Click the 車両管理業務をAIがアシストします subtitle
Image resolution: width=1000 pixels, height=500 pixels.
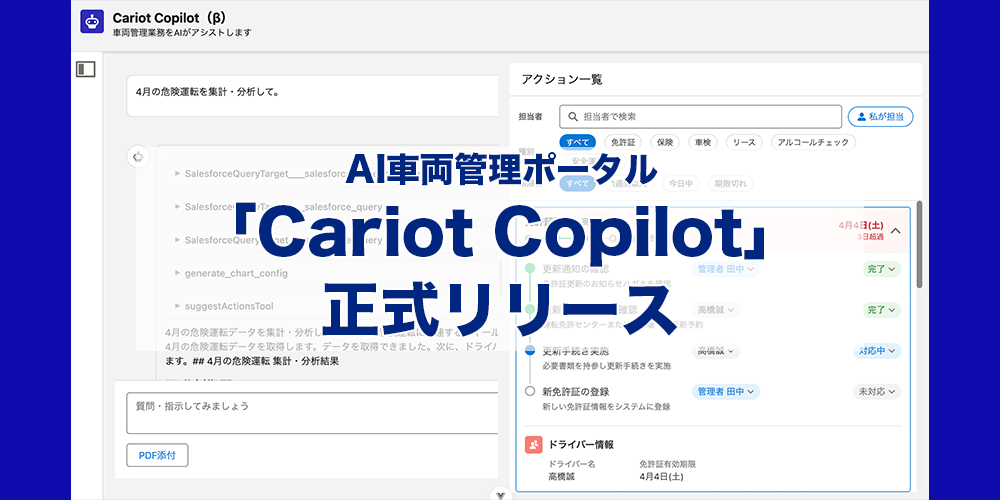[182, 32]
